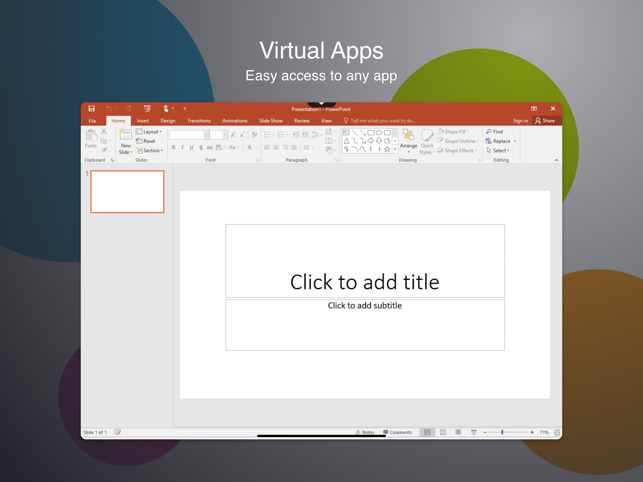Open the Section dropdown

(x=150, y=151)
